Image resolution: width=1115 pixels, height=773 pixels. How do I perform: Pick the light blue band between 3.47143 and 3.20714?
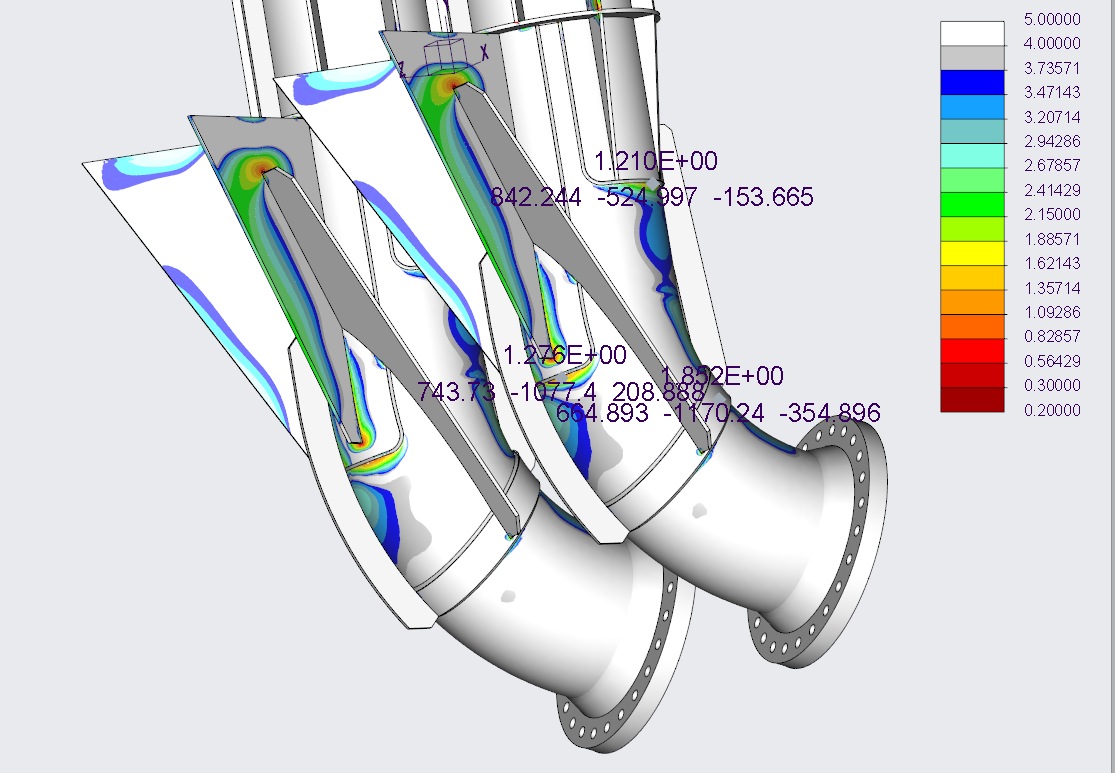click(972, 107)
